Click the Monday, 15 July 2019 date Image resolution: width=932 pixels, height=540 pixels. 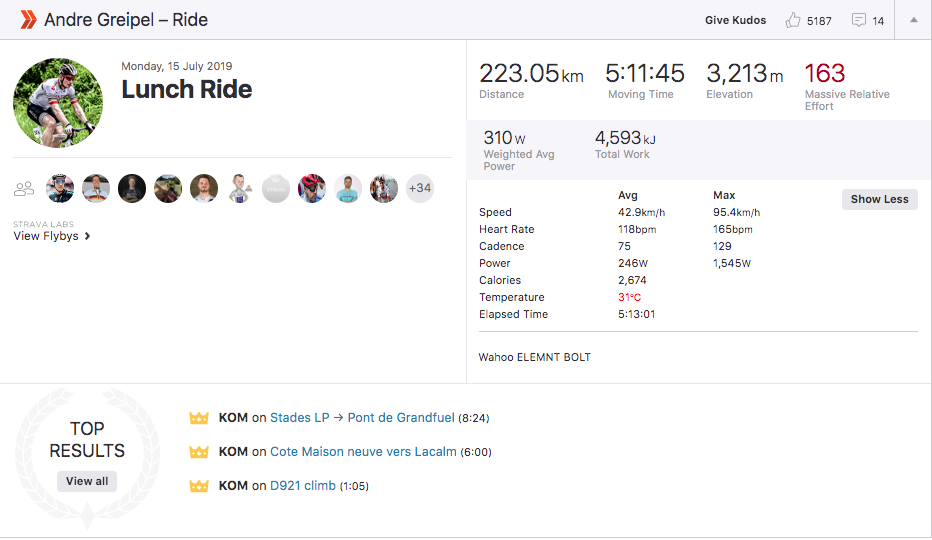pyautogui.click(x=177, y=66)
